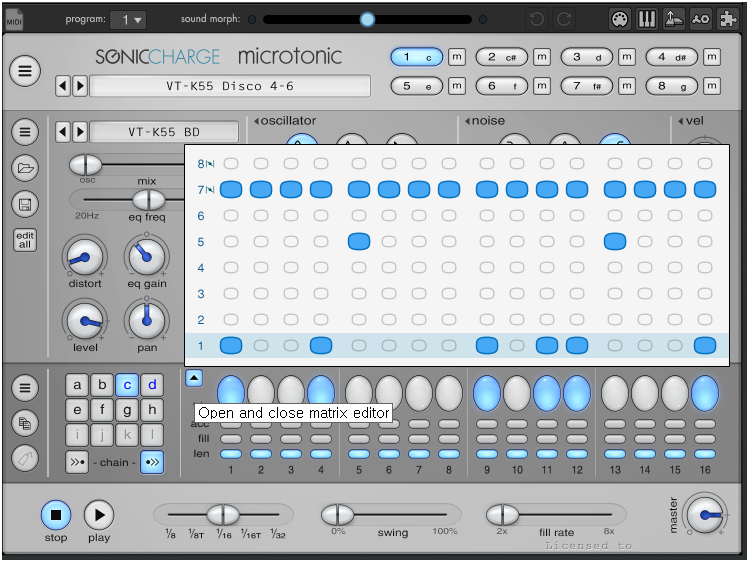Image resolution: width=749 pixels, height=562 pixels.
Task: Click the level knob
Action: (85, 321)
